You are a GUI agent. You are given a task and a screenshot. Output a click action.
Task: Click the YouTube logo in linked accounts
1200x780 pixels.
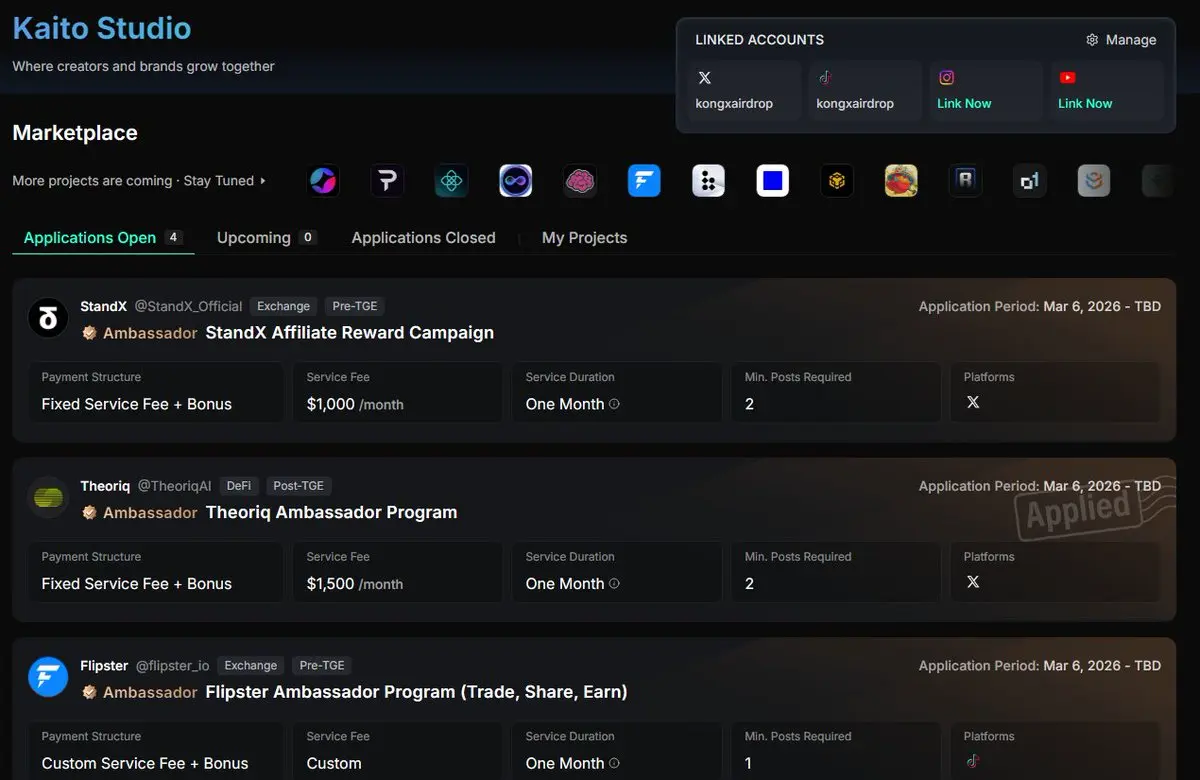[x=1067, y=77]
